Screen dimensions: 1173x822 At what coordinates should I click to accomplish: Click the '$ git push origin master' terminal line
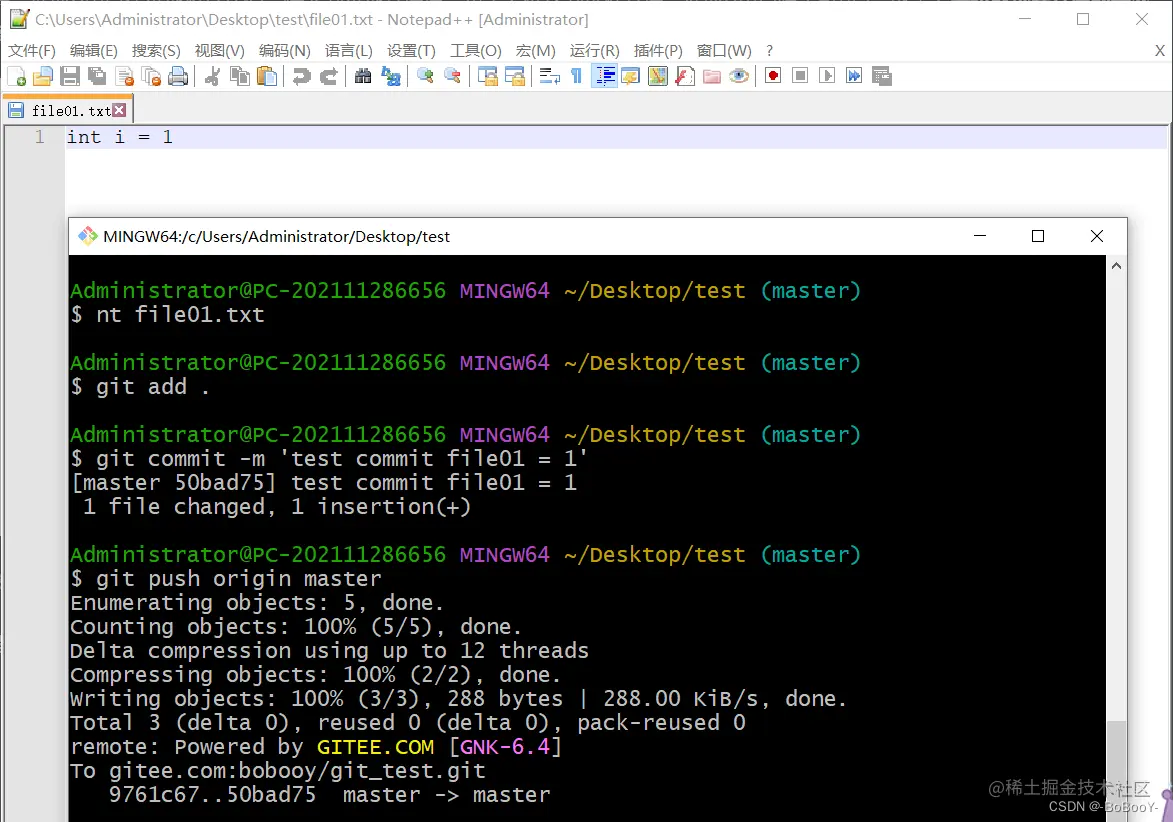(226, 579)
